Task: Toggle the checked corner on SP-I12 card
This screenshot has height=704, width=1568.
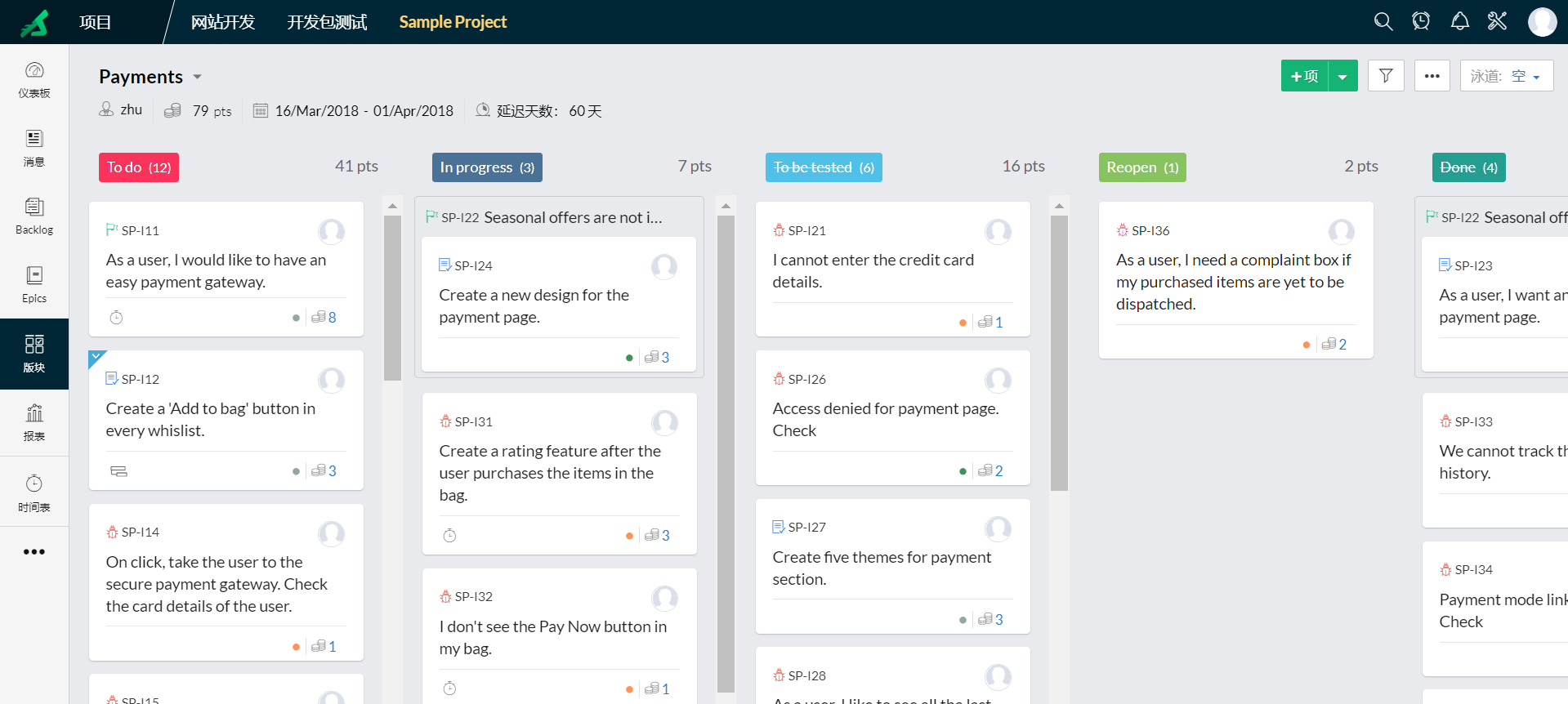Action: (x=96, y=357)
